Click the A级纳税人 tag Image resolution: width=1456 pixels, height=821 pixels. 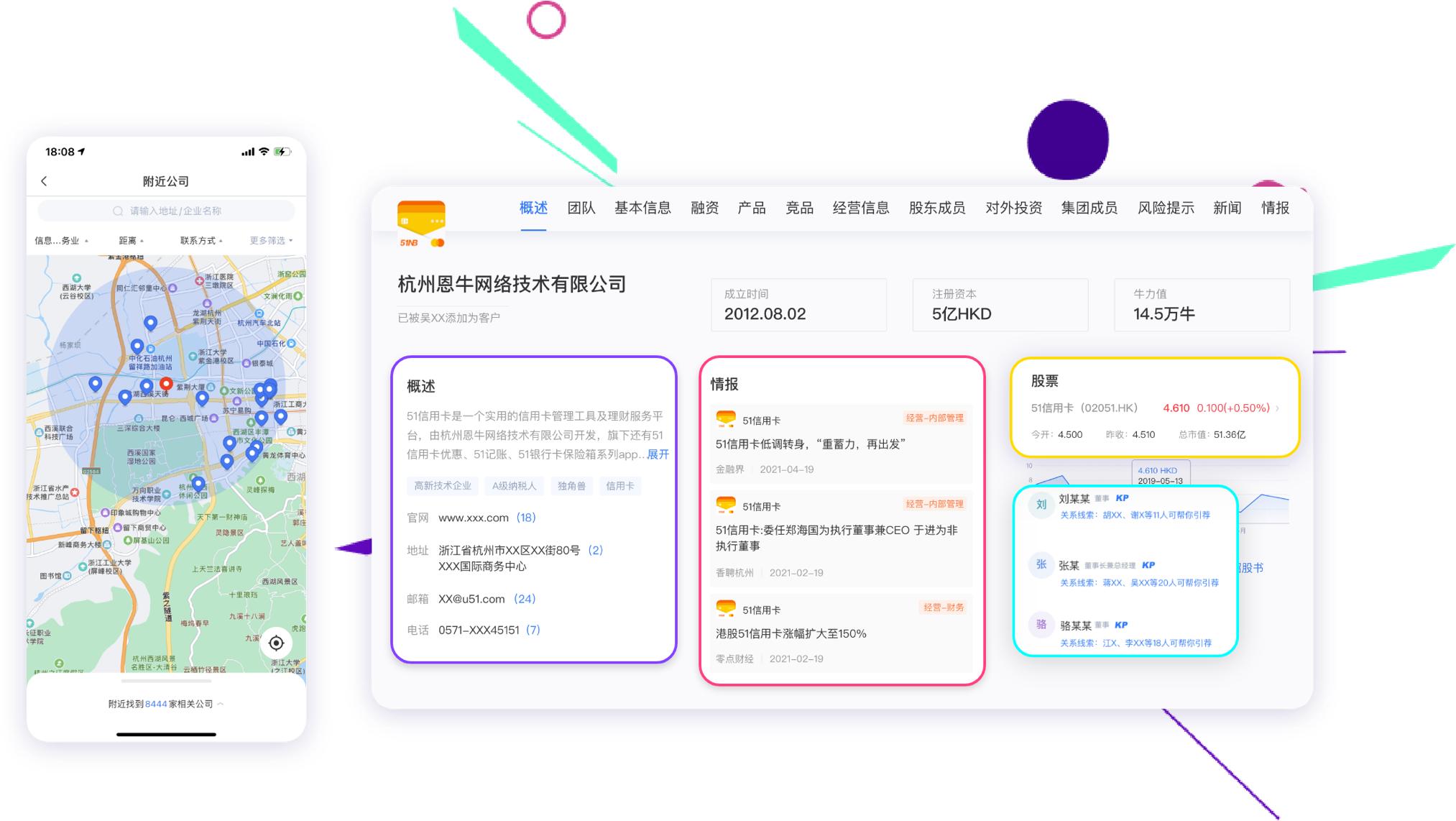(x=515, y=486)
